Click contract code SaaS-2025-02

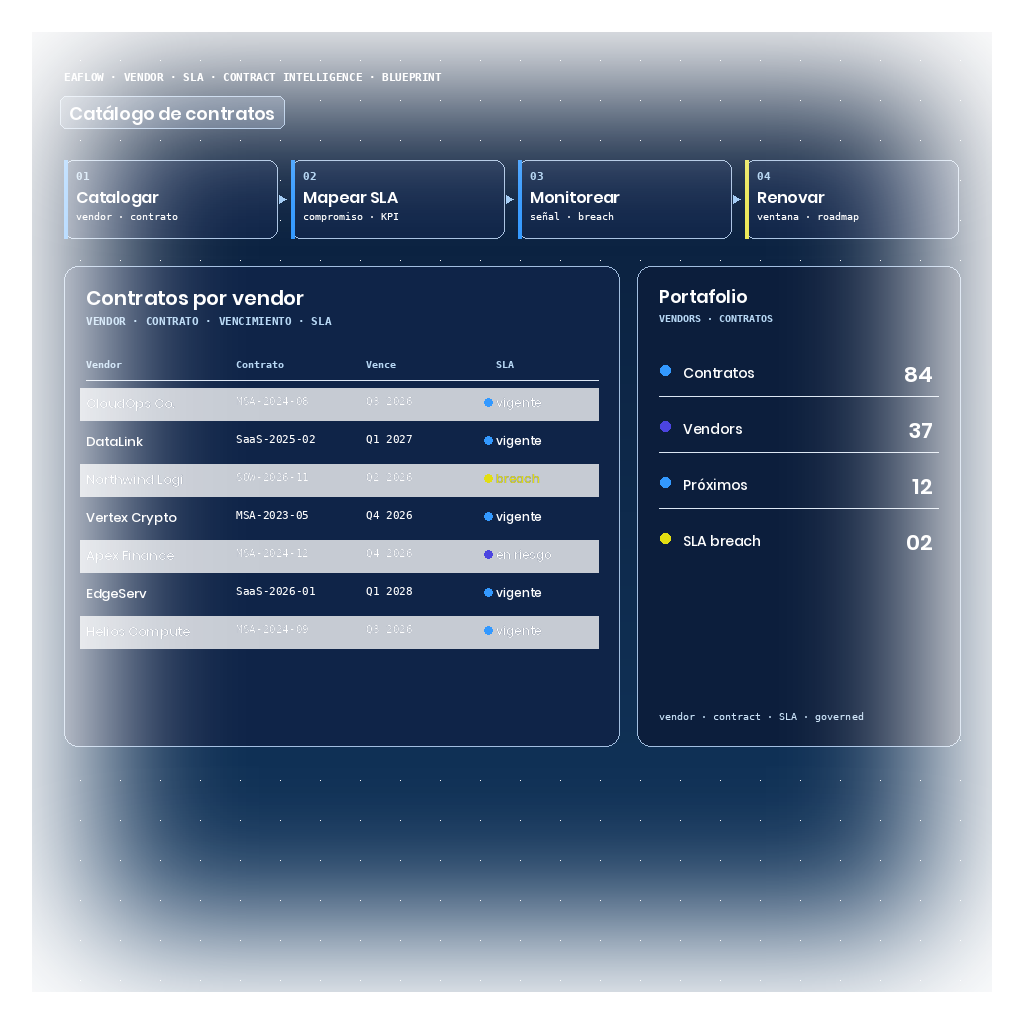pos(276,440)
